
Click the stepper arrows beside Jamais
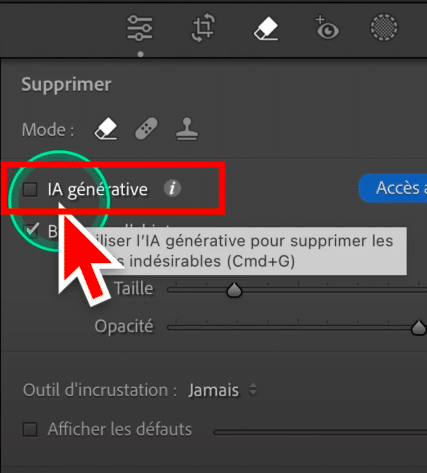pos(253,389)
